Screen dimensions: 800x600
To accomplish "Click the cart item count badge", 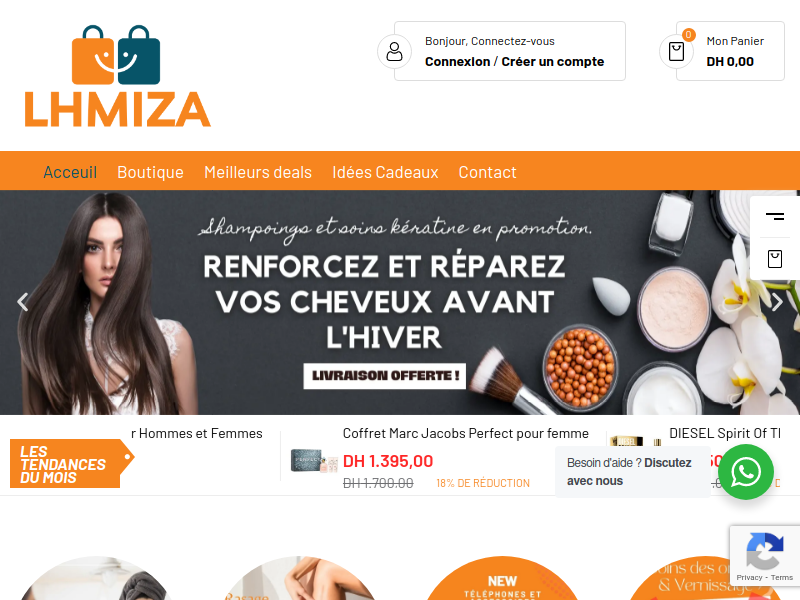I will (x=688, y=35).
